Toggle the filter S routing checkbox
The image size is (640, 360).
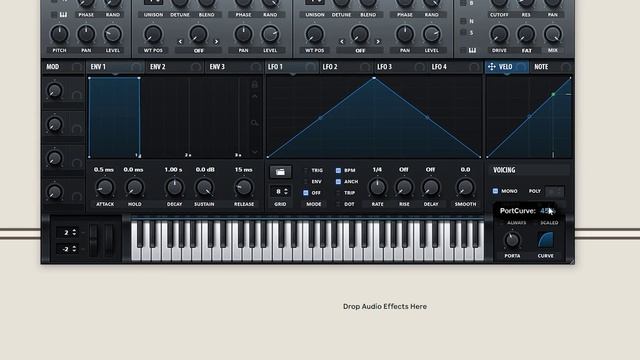point(463,32)
